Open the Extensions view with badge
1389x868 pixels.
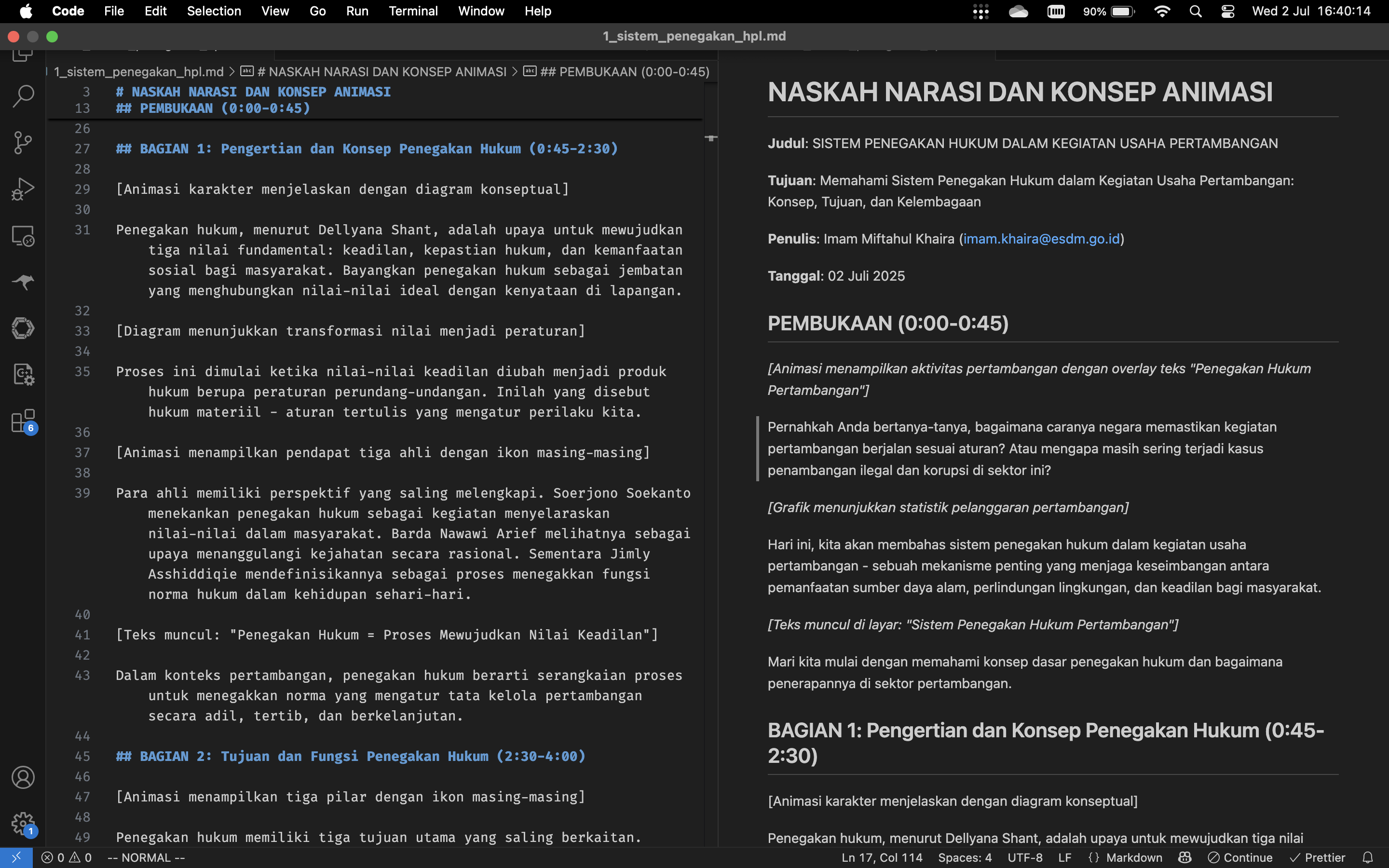point(23,422)
